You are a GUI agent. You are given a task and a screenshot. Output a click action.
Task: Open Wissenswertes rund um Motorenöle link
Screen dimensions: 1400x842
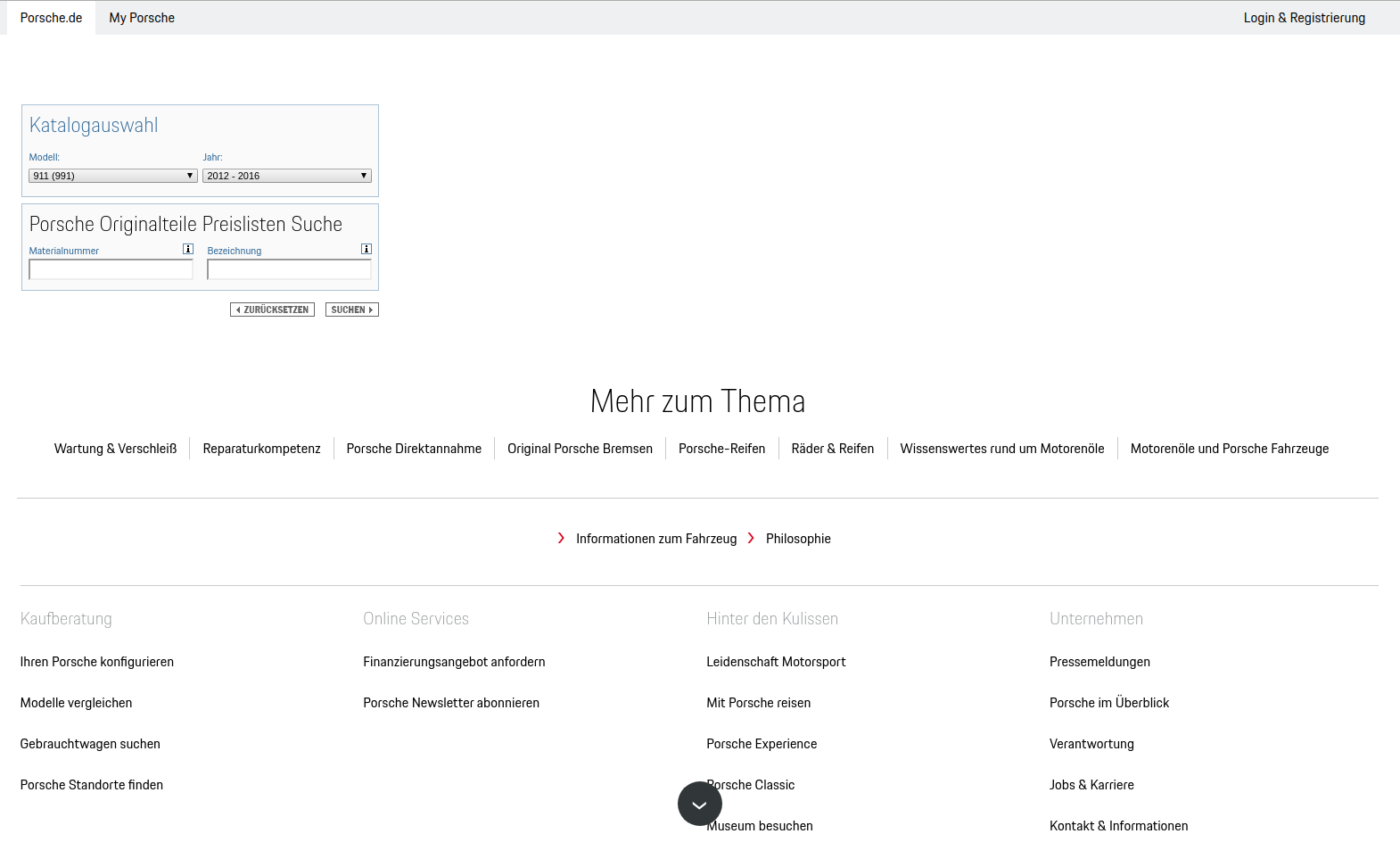1002,449
